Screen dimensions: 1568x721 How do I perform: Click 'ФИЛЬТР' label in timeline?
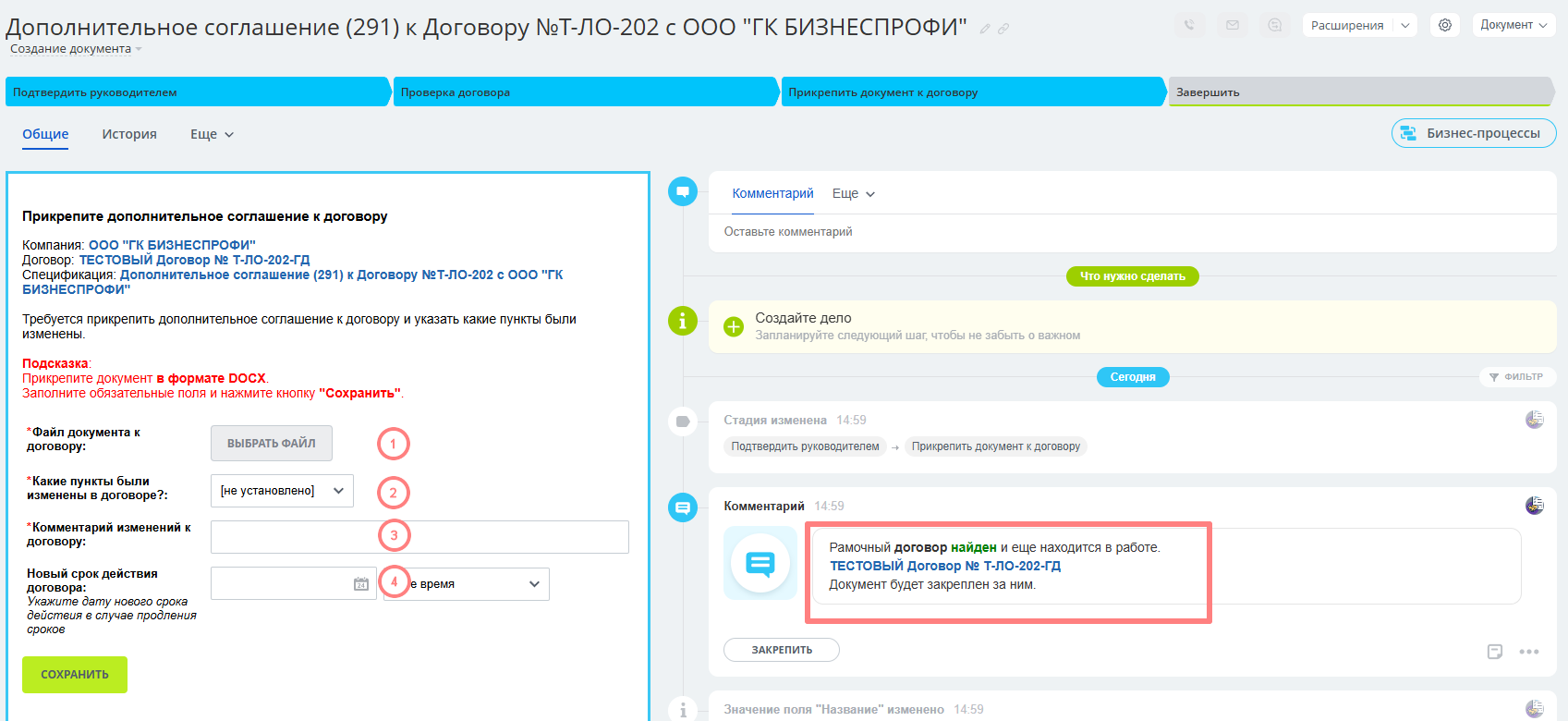pyautogui.click(x=1524, y=377)
